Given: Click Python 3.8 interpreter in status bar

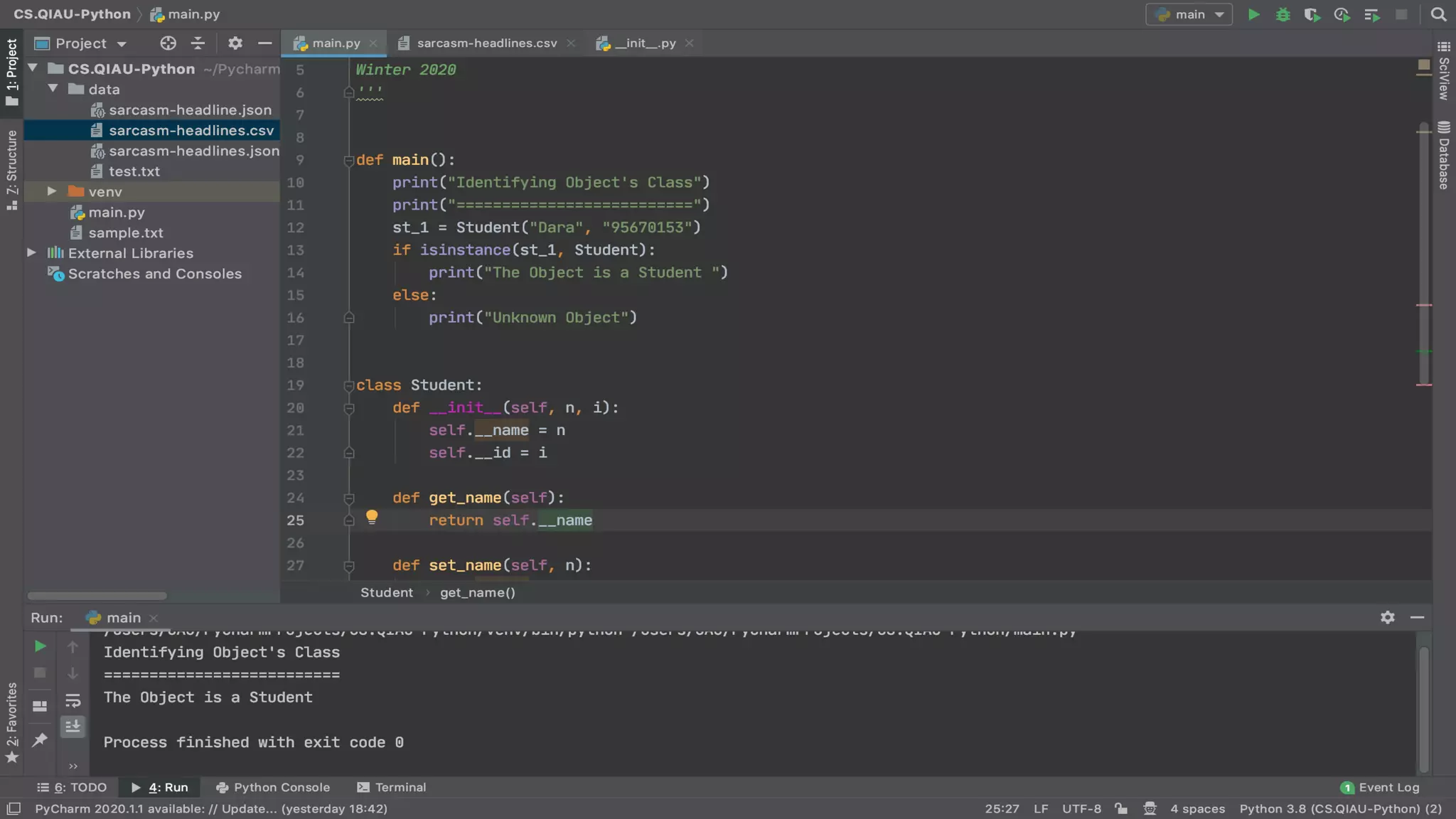Looking at the screenshot, I should click(x=1340, y=808).
